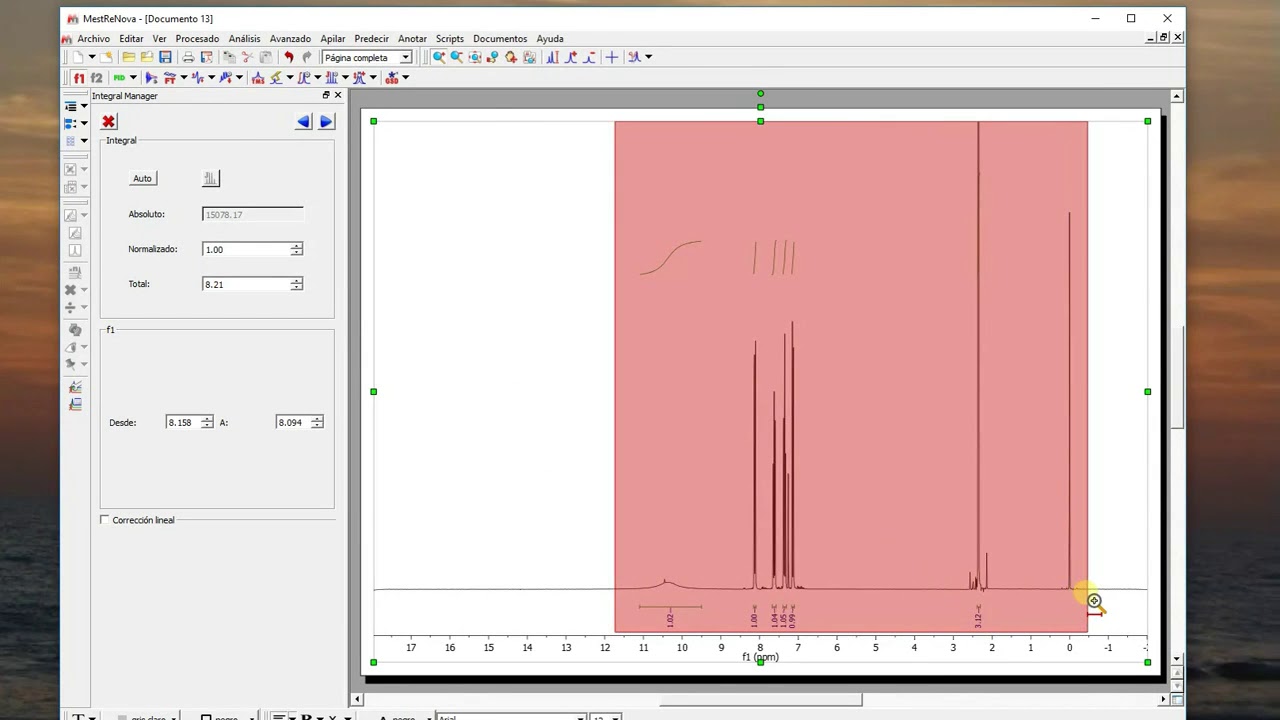Expand the new document dropdown arrow
The width and height of the screenshot is (1280, 720).
click(91, 57)
